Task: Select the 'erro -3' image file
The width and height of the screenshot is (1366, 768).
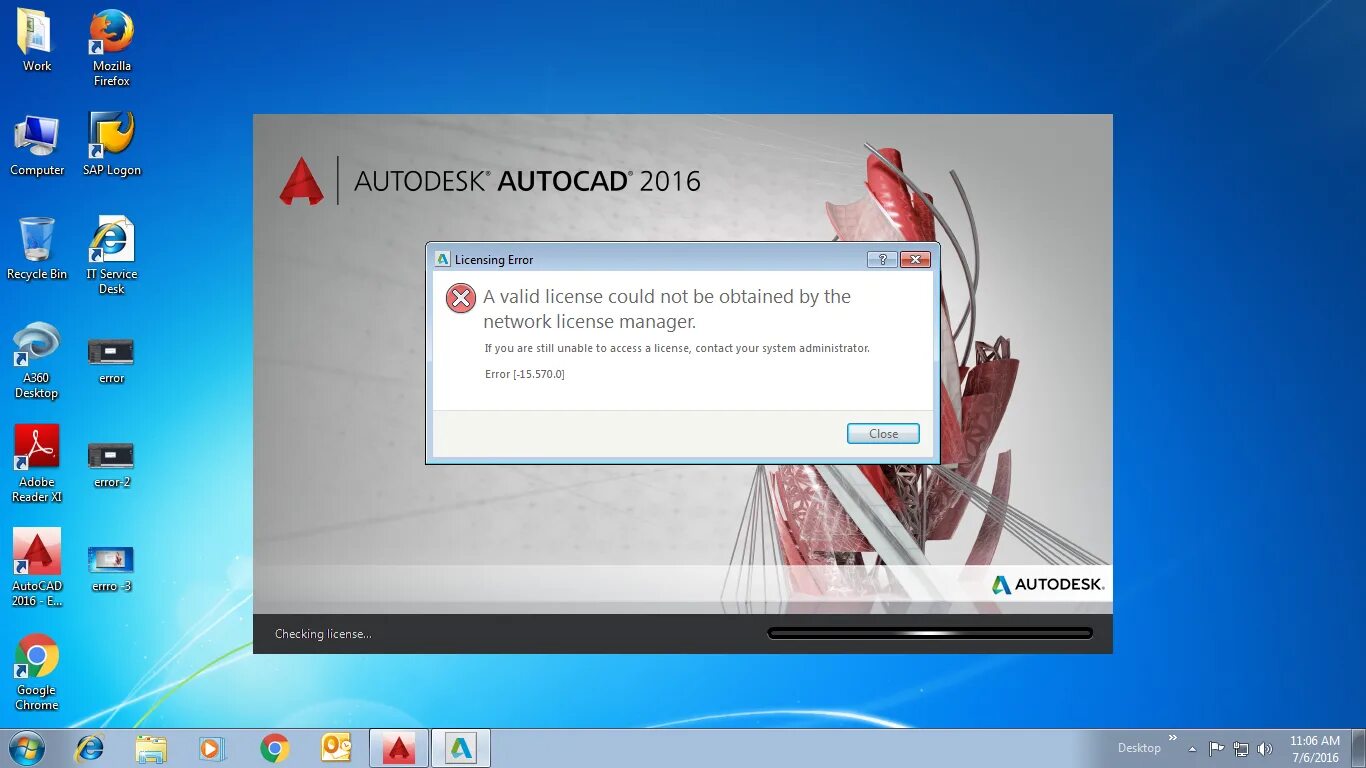Action: click(111, 569)
